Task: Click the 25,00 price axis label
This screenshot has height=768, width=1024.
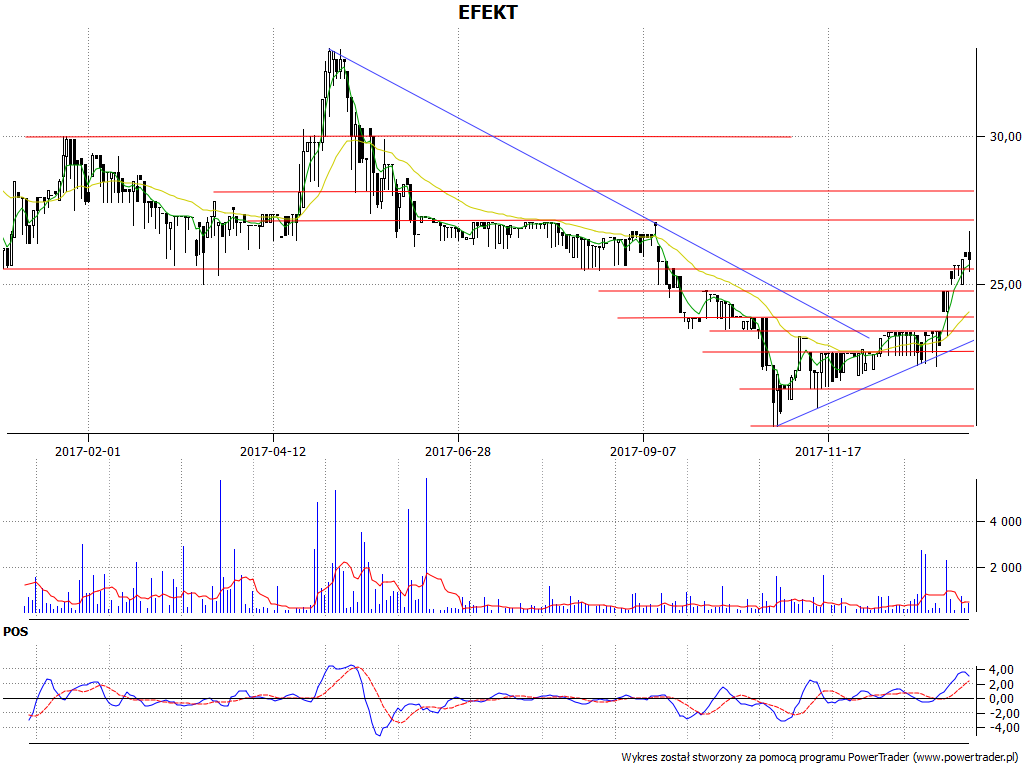Action: [x=1006, y=285]
